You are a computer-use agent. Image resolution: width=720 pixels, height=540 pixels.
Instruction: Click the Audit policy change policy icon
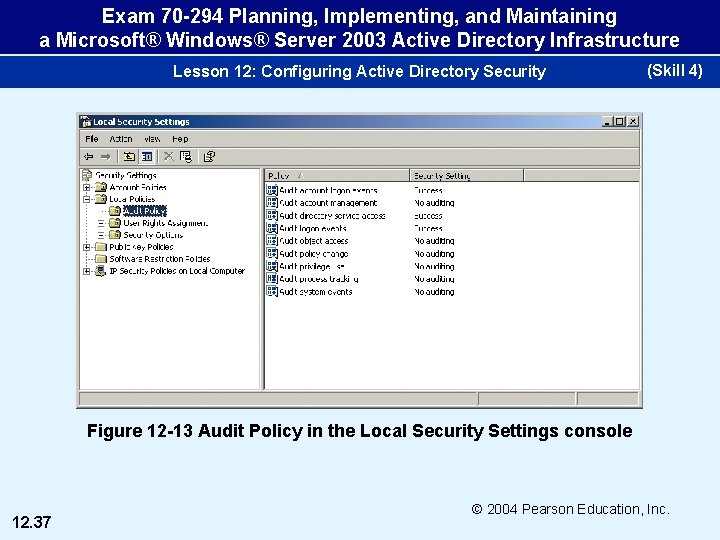[272, 253]
